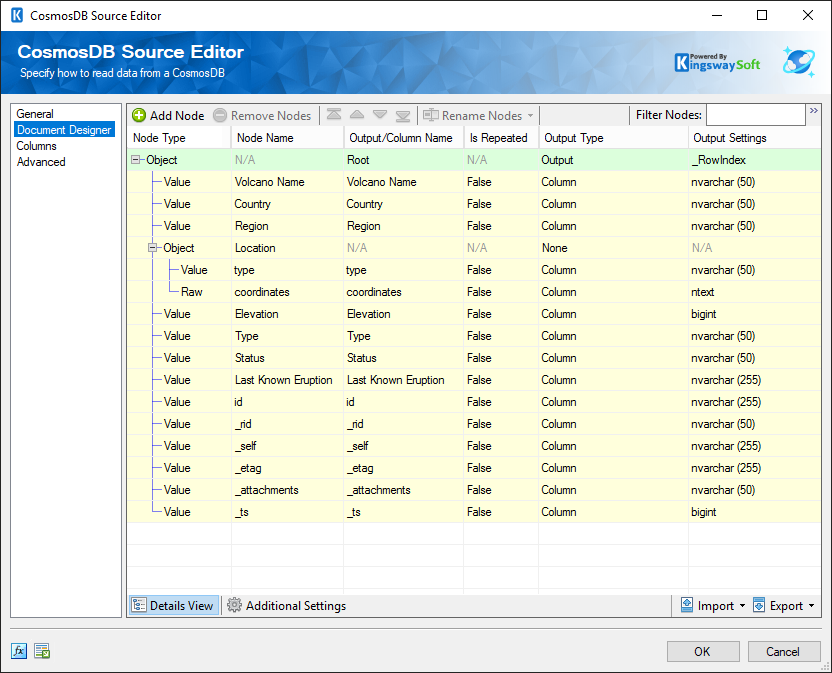Select the _ts node name cell
Viewport: 832px width, 673px height.
pos(287,512)
